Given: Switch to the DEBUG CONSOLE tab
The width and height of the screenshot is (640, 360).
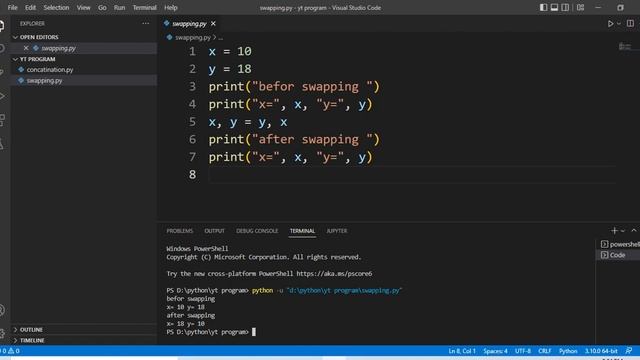Looking at the screenshot, I should (x=257, y=231).
